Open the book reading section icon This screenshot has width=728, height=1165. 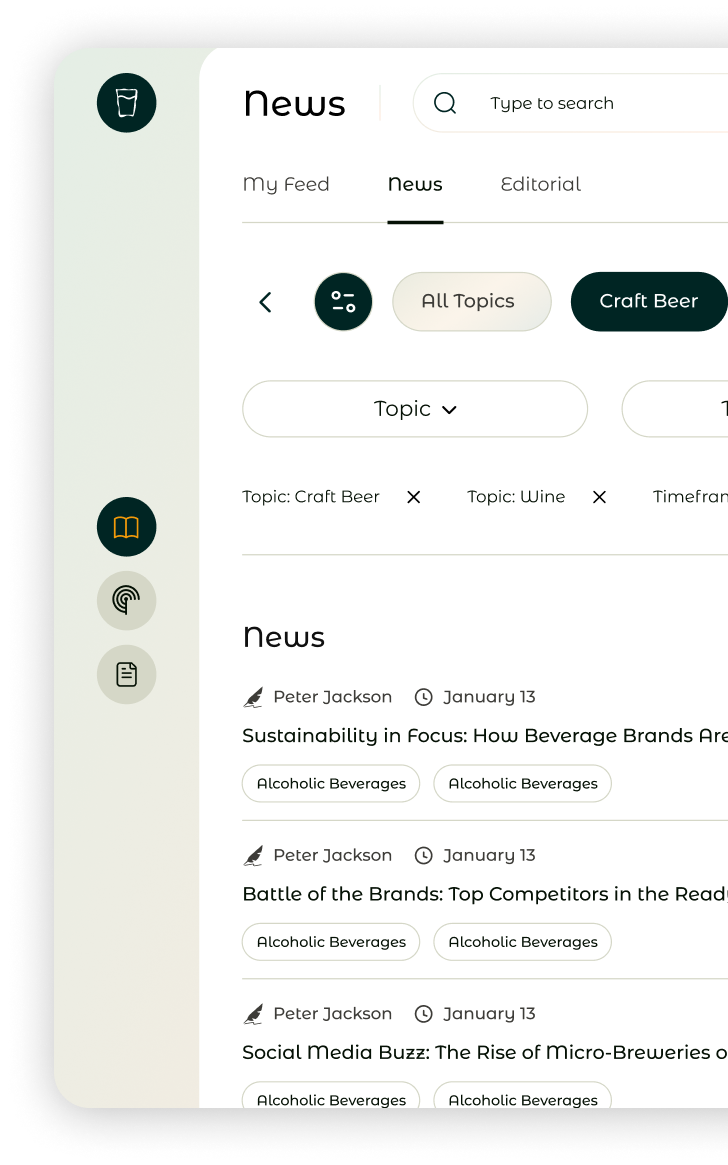pyautogui.click(x=127, y=527)
